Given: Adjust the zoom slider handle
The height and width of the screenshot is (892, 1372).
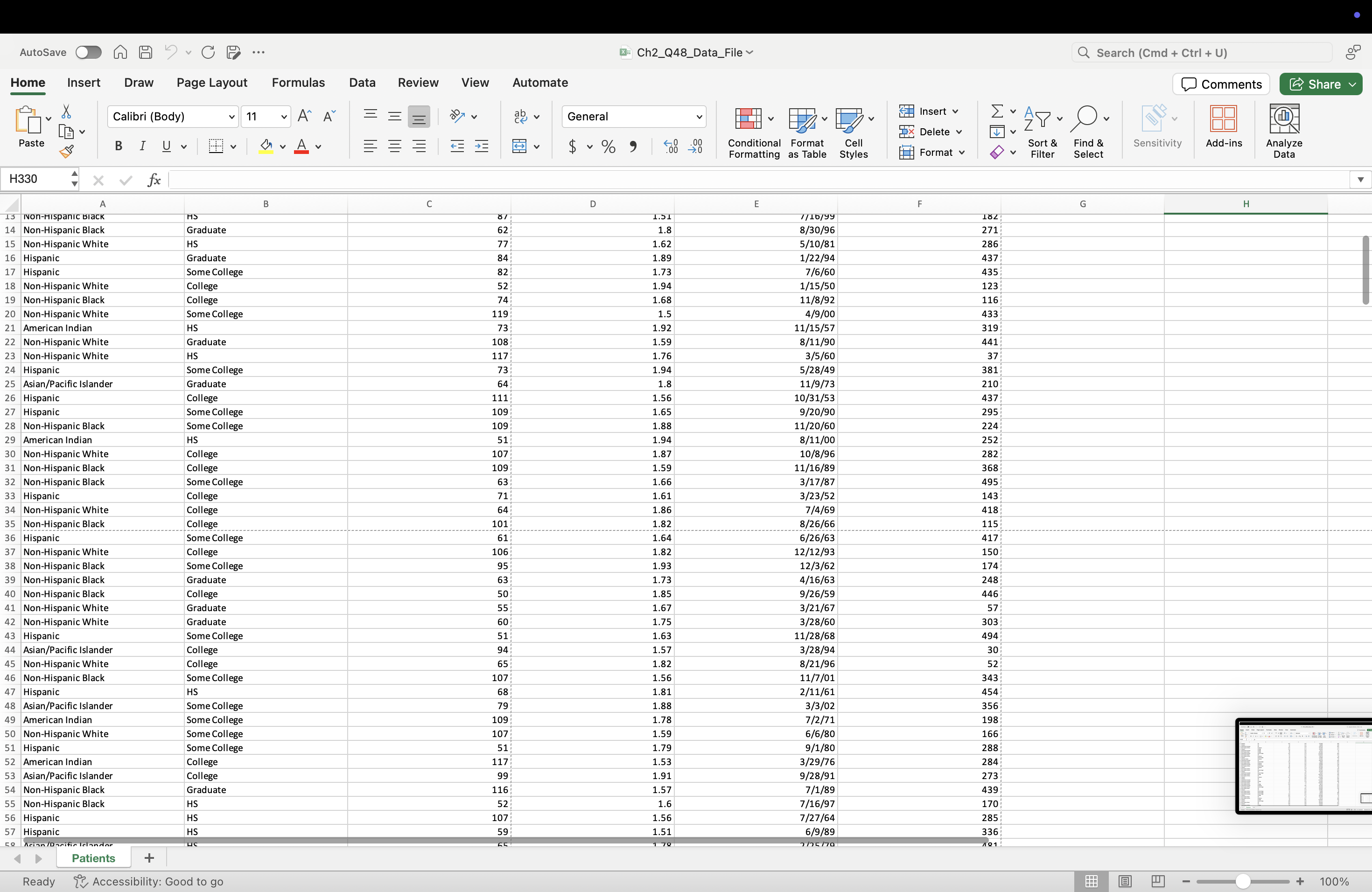Looking at the screenshot, I should click(x=1243, y=881).
